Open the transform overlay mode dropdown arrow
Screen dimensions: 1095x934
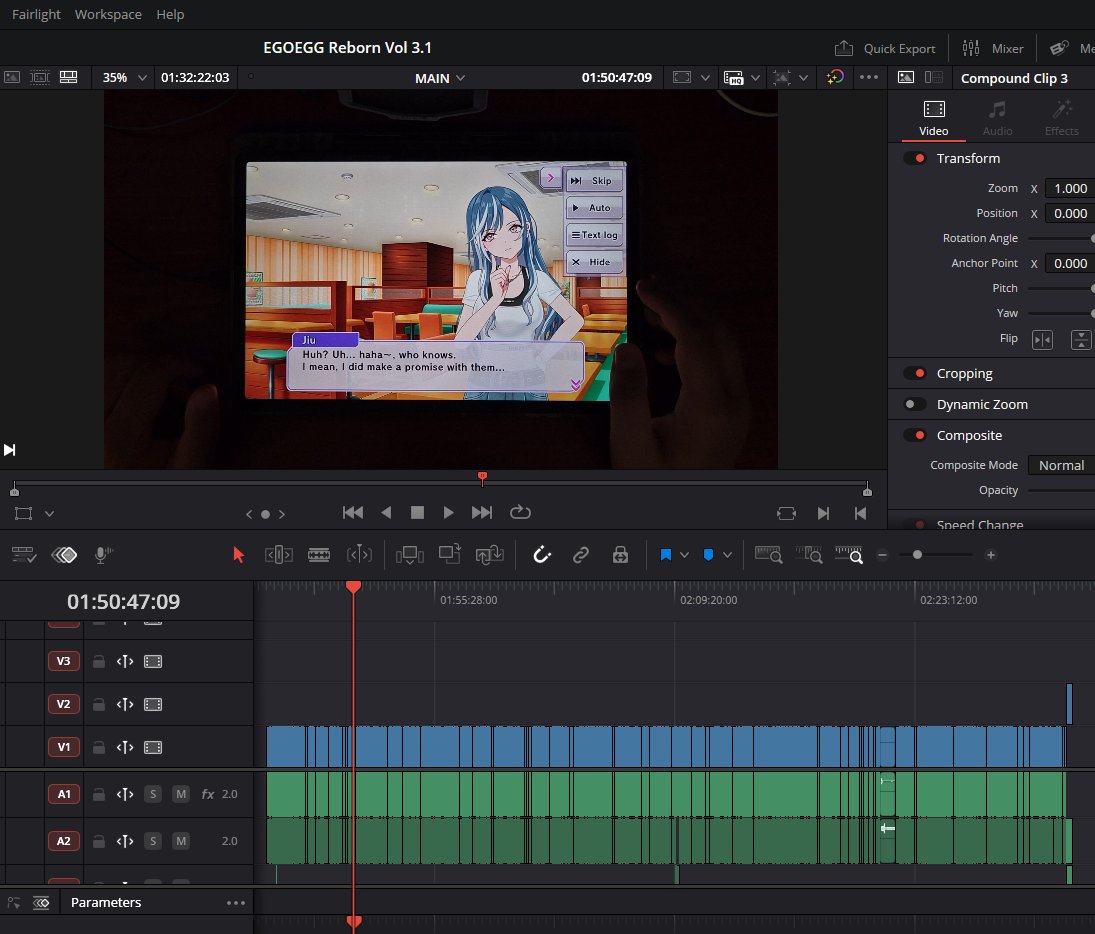(50, 514)
